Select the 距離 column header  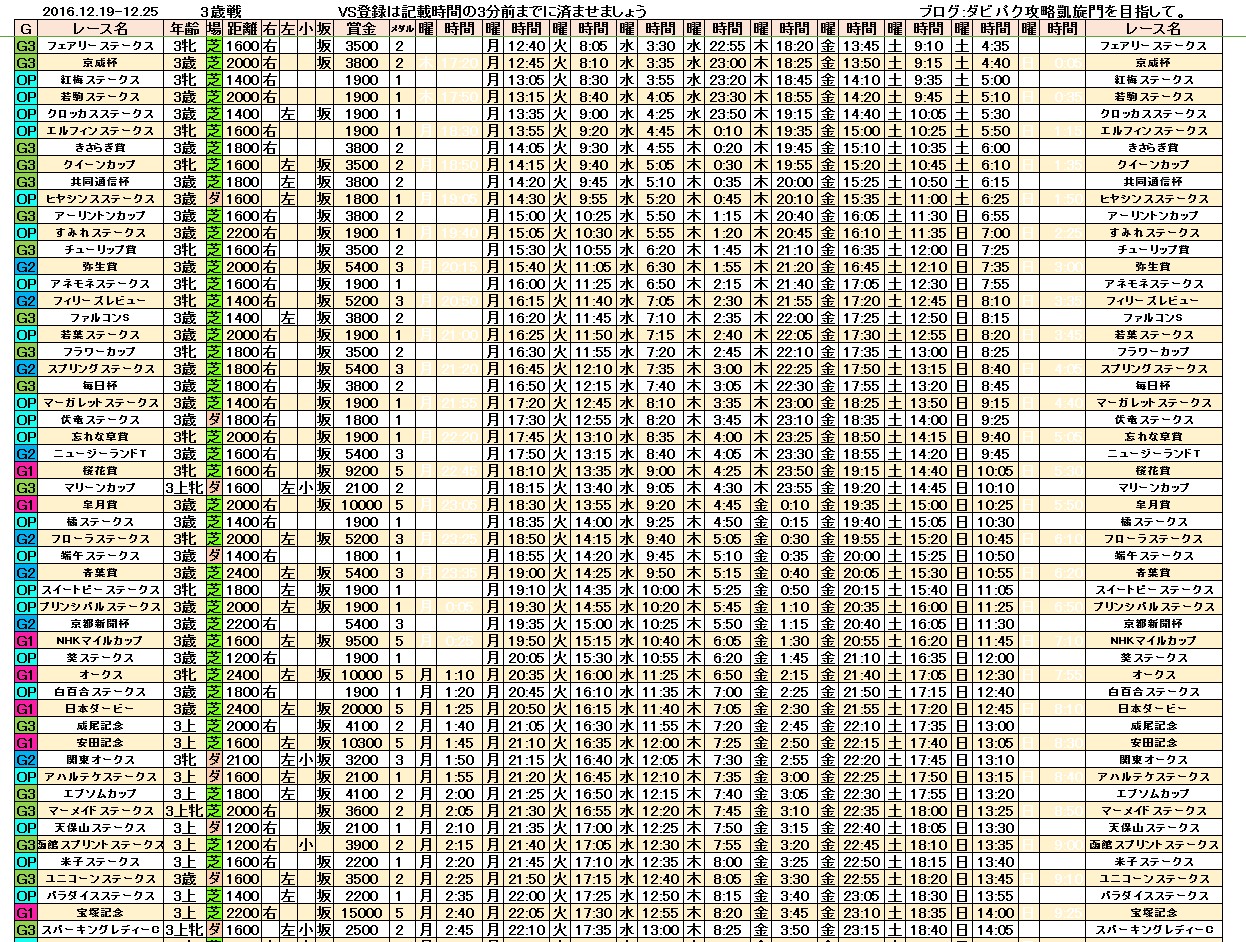(242, 29)
